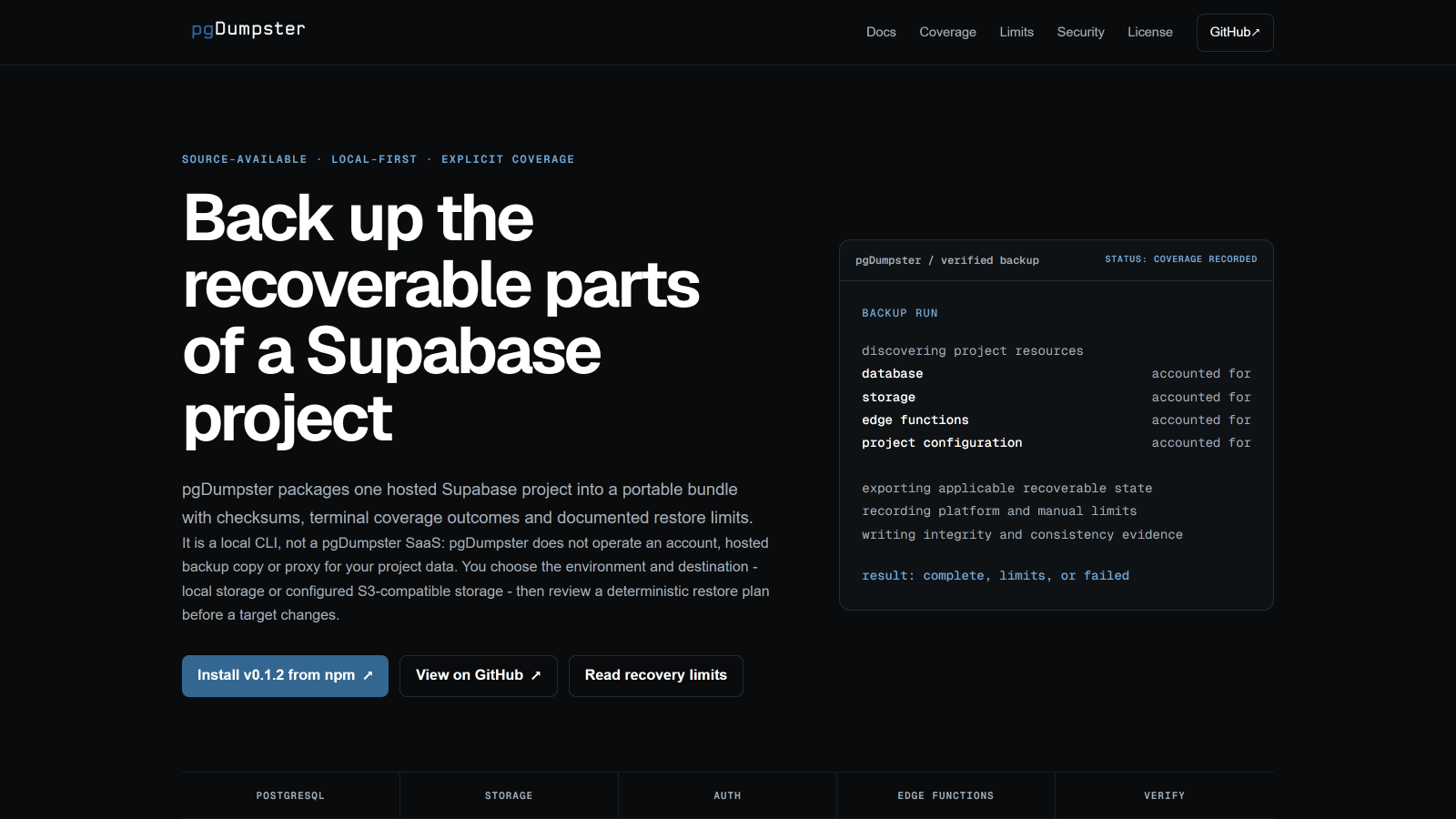Click the GitHub button in header
This screenshot has height=819, width=1456.
(1235, 33)
